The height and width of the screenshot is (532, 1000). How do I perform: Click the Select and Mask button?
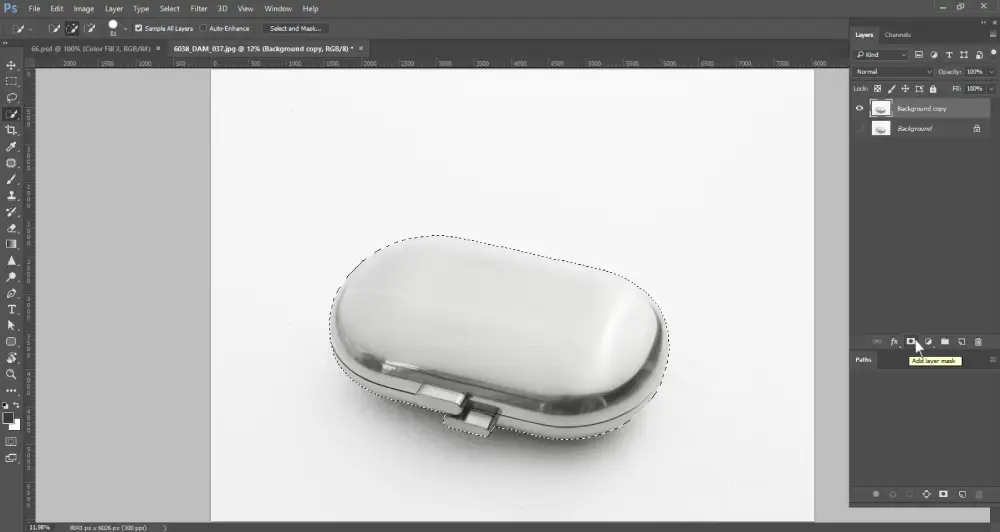(x=295, y=29)
